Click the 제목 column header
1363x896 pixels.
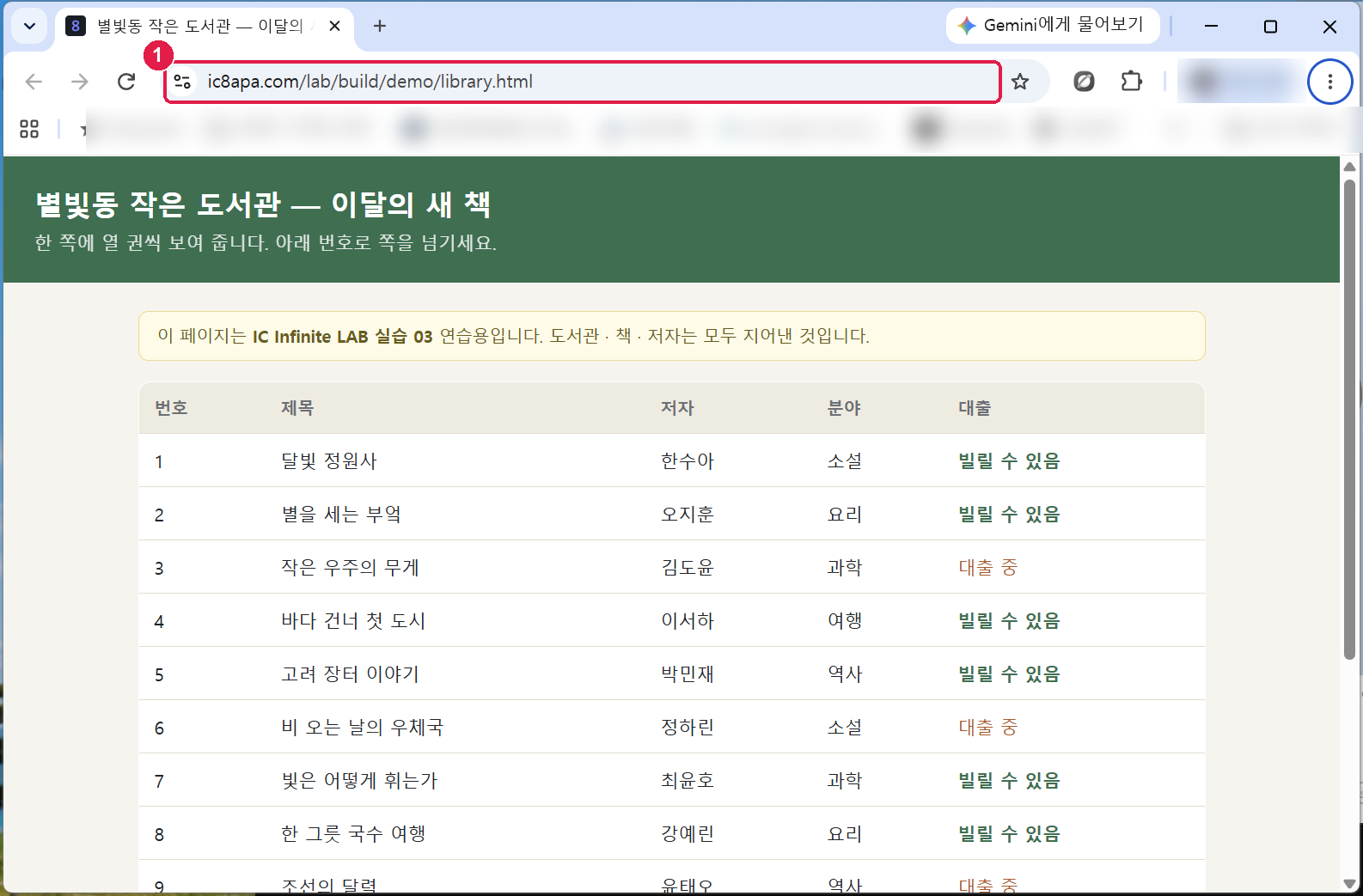pyautogui.click(x=297, y=408)
